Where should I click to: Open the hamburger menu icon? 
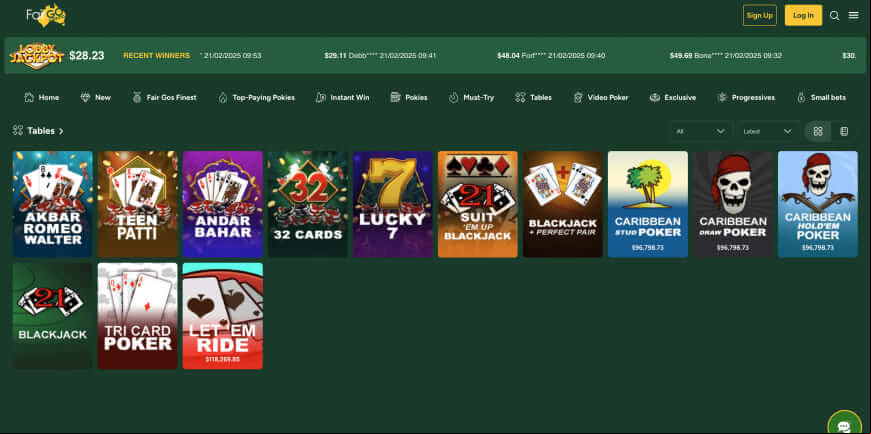click(854, 16)
